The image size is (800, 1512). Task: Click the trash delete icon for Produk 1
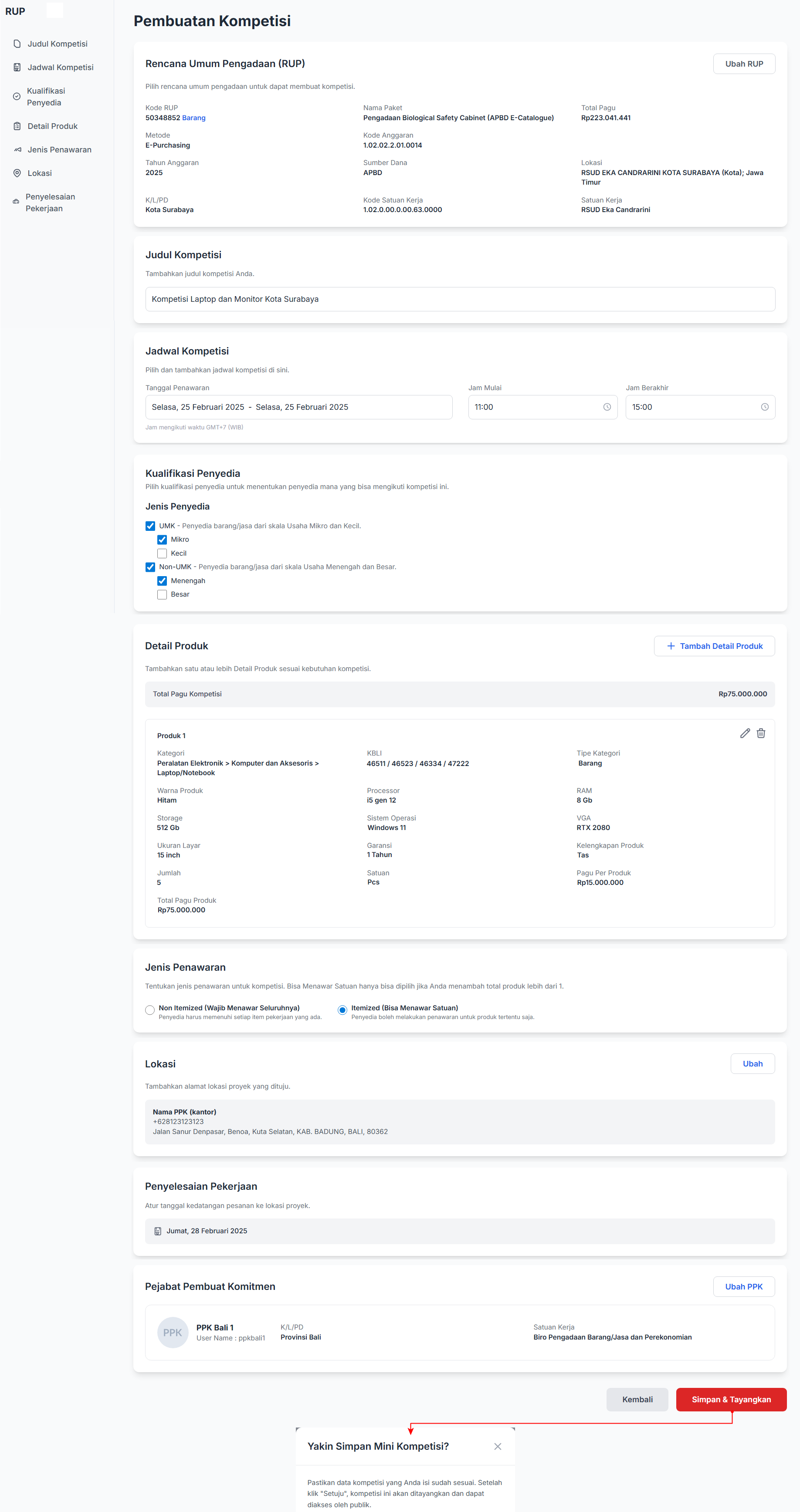[x=761, y=733]
